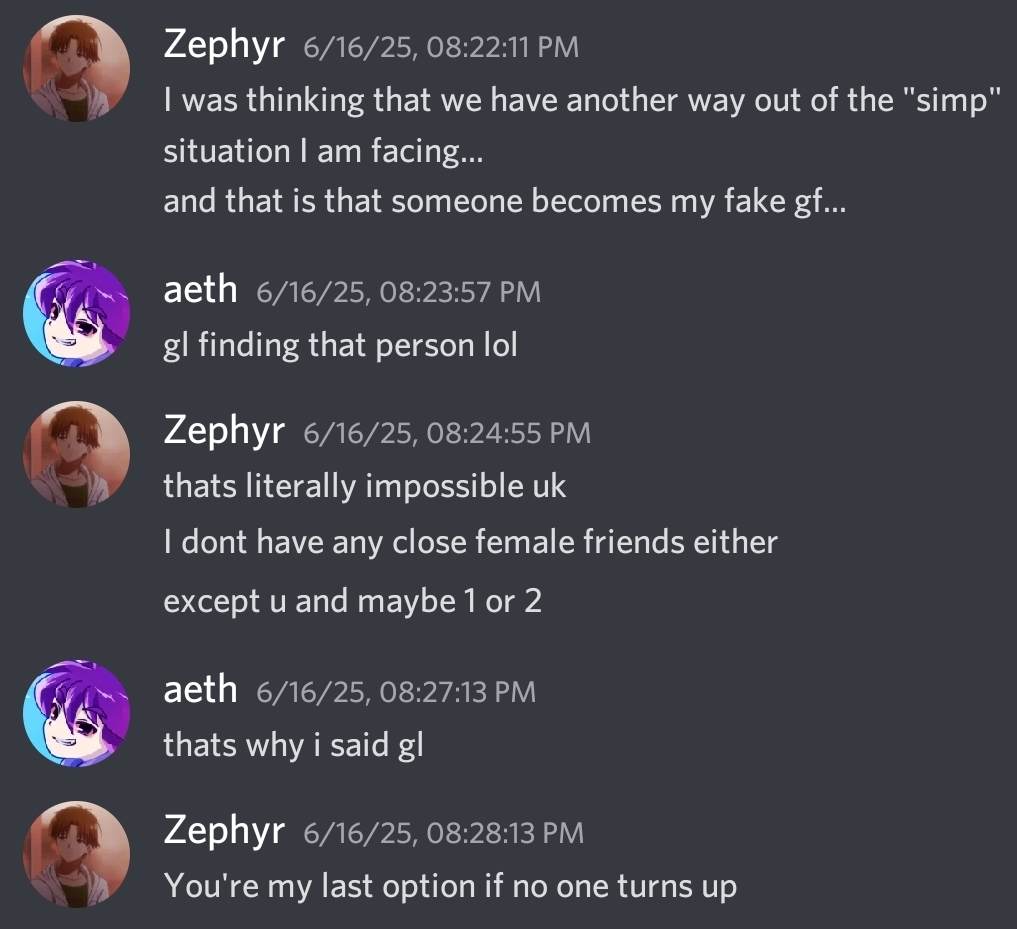Select the "thats why i said gl" message
This screenshot has width=1017, height=929.
coord(293,745)
